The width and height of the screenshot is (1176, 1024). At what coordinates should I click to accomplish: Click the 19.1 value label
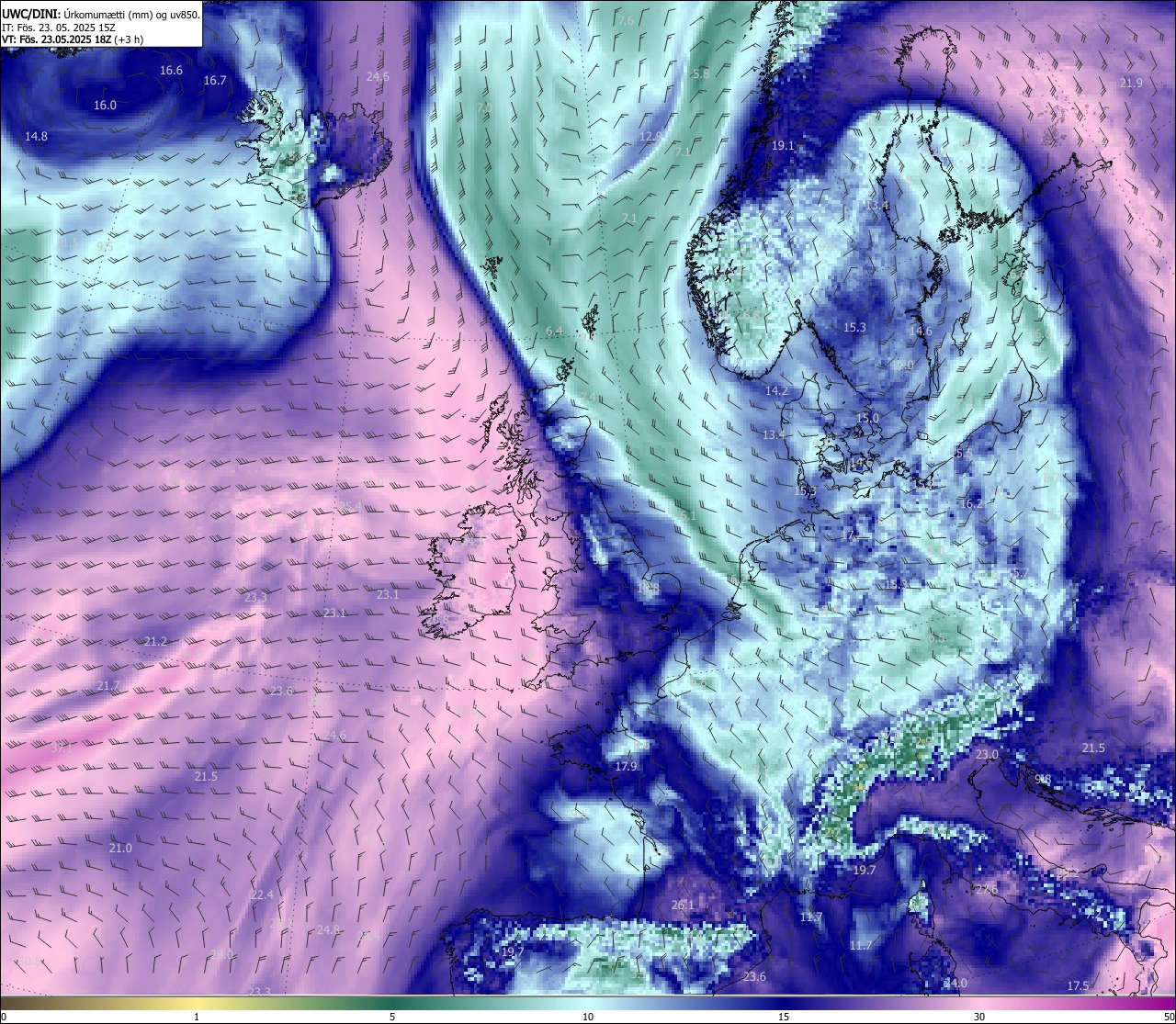pos(783,146)
